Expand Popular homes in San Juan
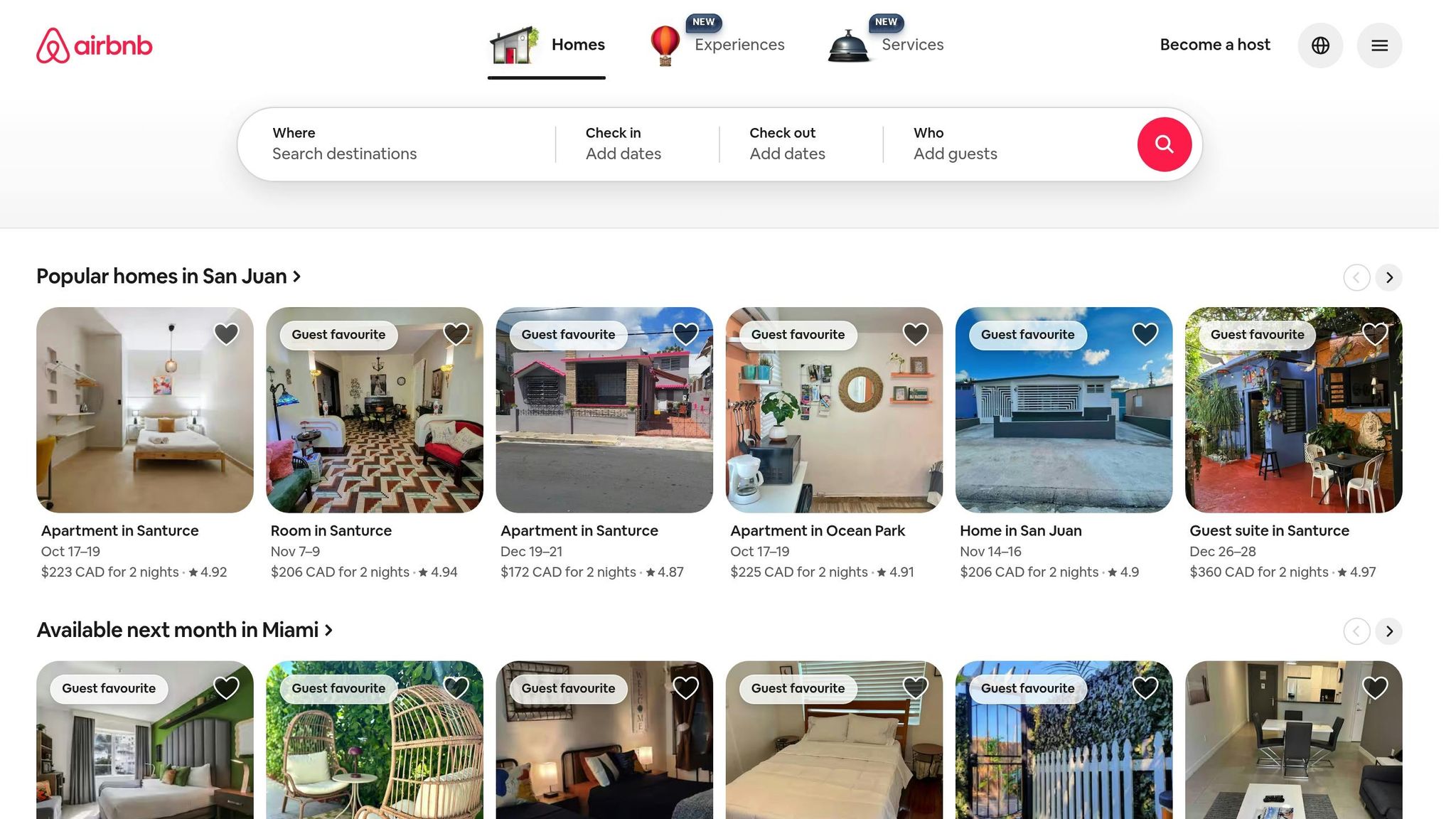The height and width of the screenshot is (819, 1456). (168, 277)
